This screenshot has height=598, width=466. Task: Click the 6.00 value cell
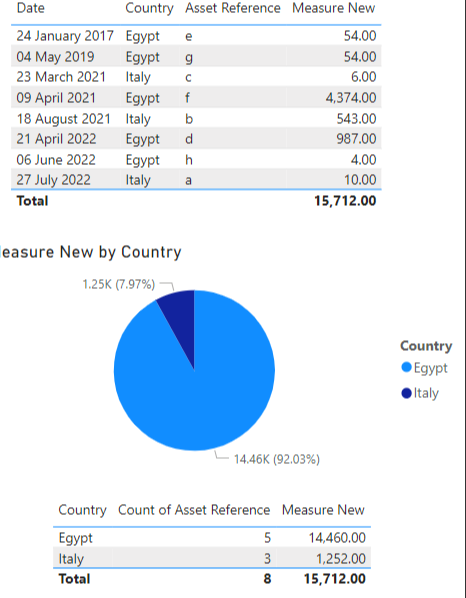[x=363, y=77]
